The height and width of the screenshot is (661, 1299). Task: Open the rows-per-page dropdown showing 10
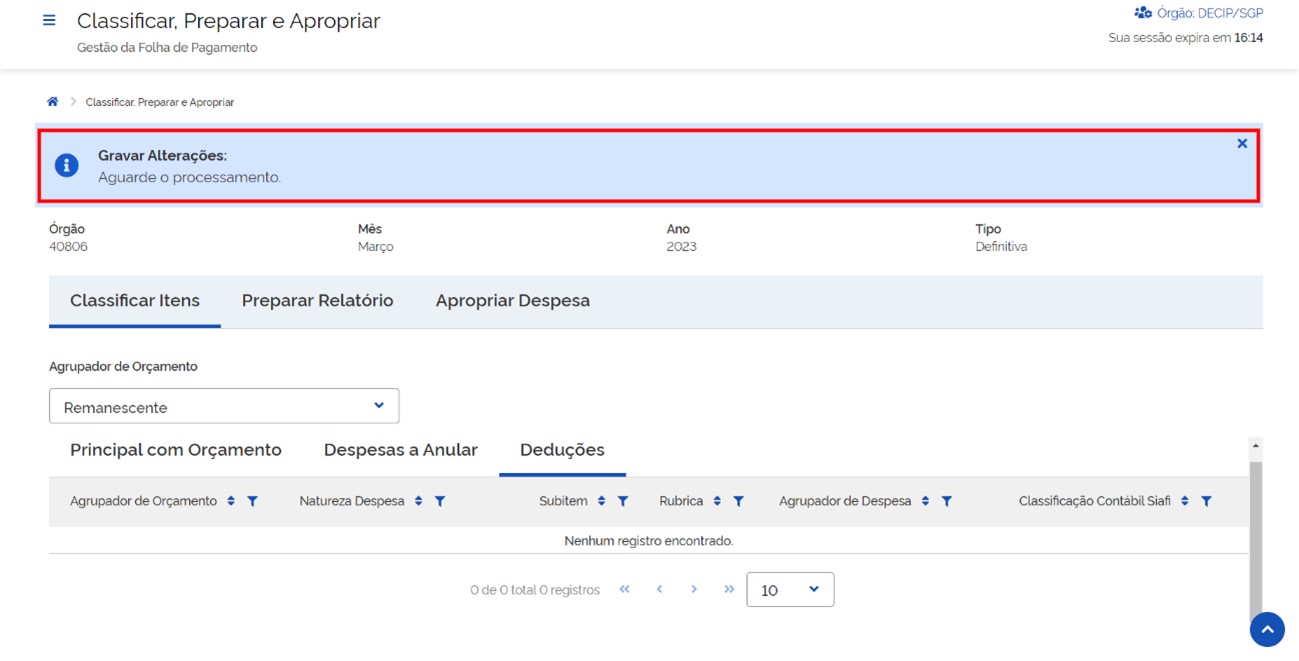pos(790,590)
